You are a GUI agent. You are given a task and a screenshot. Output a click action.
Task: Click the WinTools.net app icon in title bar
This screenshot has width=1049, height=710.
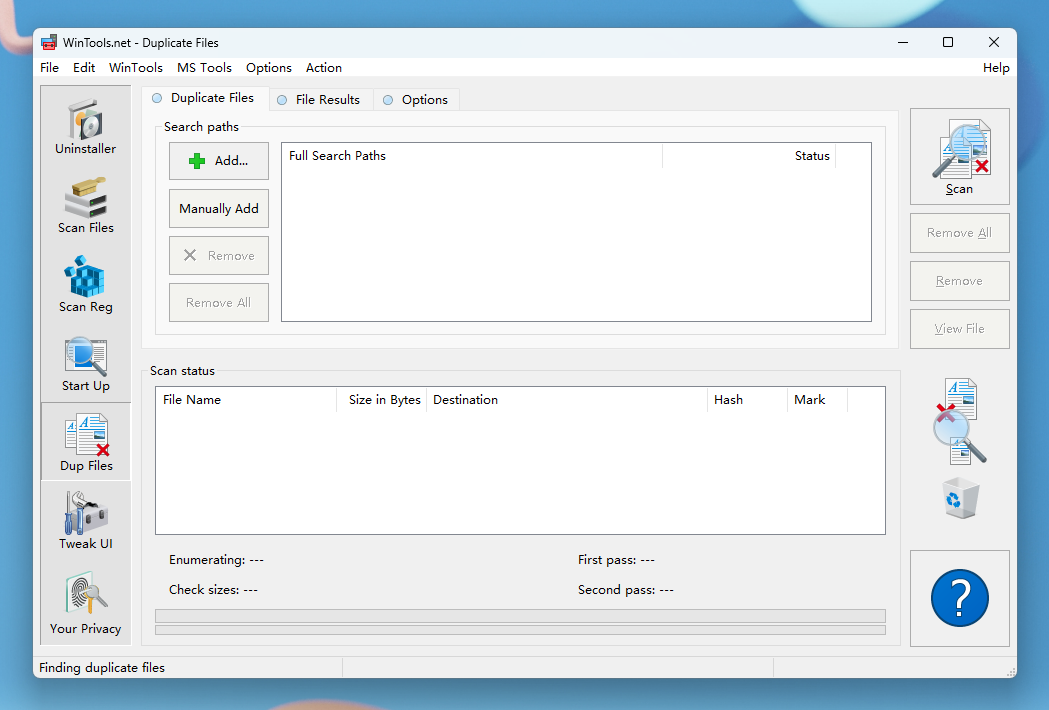[49, 43]
